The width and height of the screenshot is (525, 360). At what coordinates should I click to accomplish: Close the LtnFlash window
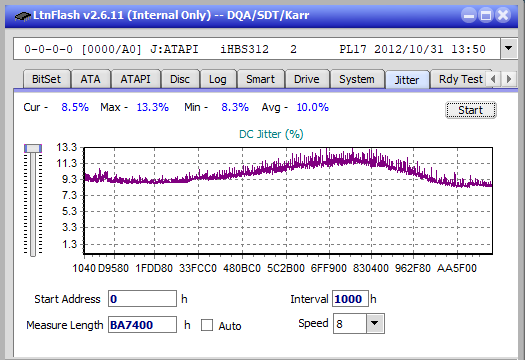pos(503,15)
